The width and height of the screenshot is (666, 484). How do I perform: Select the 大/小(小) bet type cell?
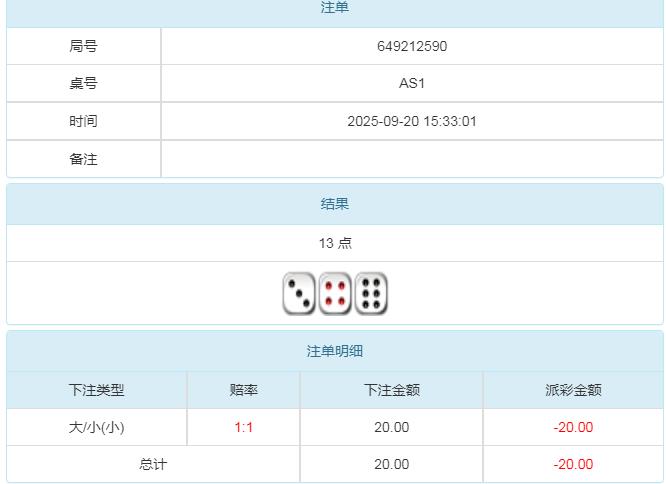97,427
